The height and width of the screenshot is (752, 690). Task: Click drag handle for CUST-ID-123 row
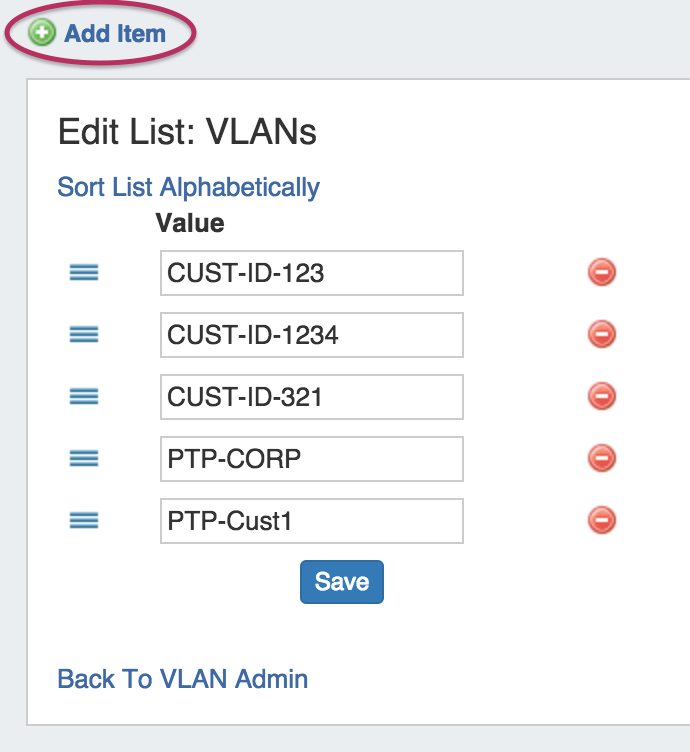coord(84,272)
